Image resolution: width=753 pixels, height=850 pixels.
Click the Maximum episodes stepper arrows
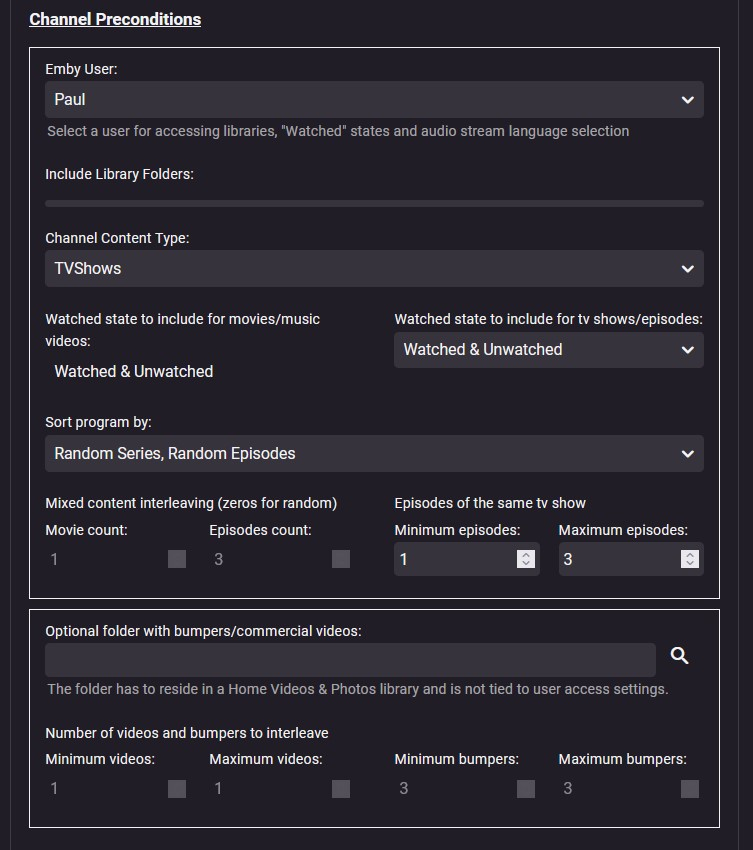point(689,560)
